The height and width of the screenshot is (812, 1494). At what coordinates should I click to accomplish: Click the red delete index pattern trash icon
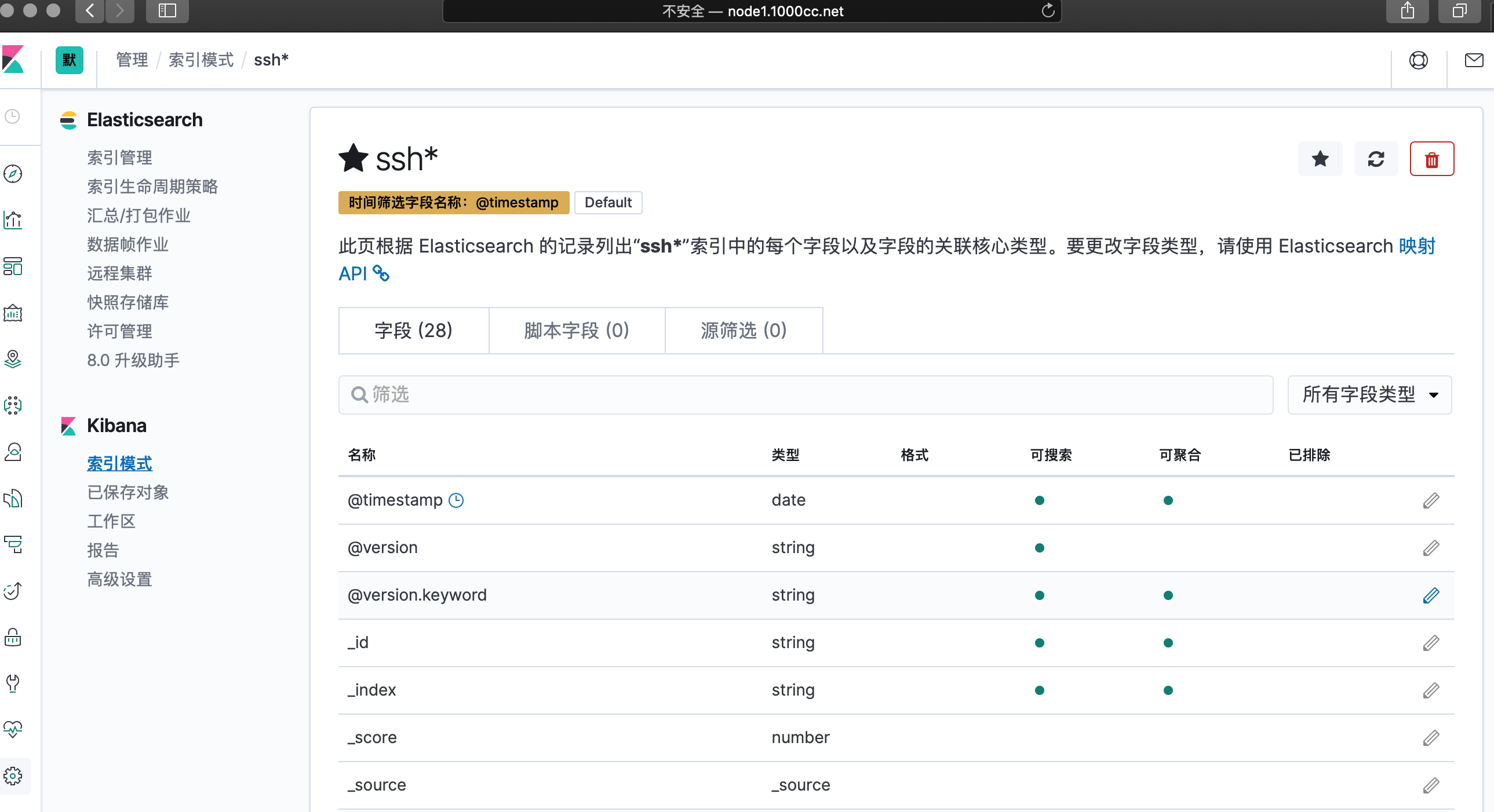coord(1431,159)
